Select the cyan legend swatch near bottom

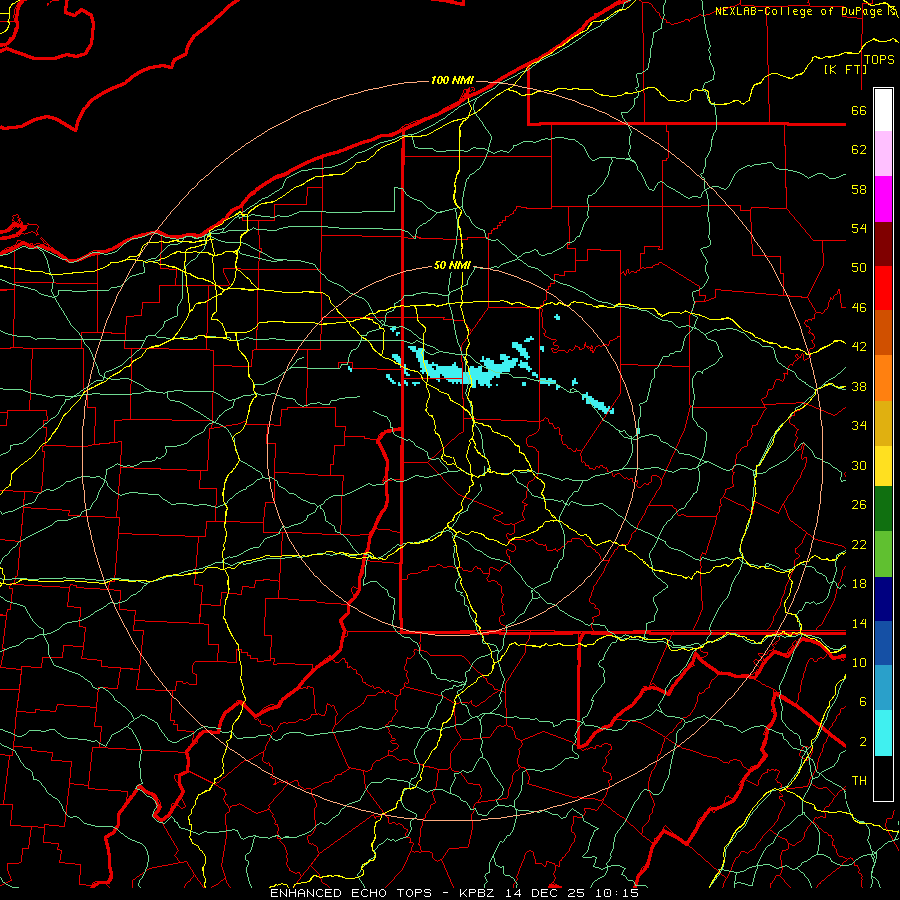coord(883,733)
